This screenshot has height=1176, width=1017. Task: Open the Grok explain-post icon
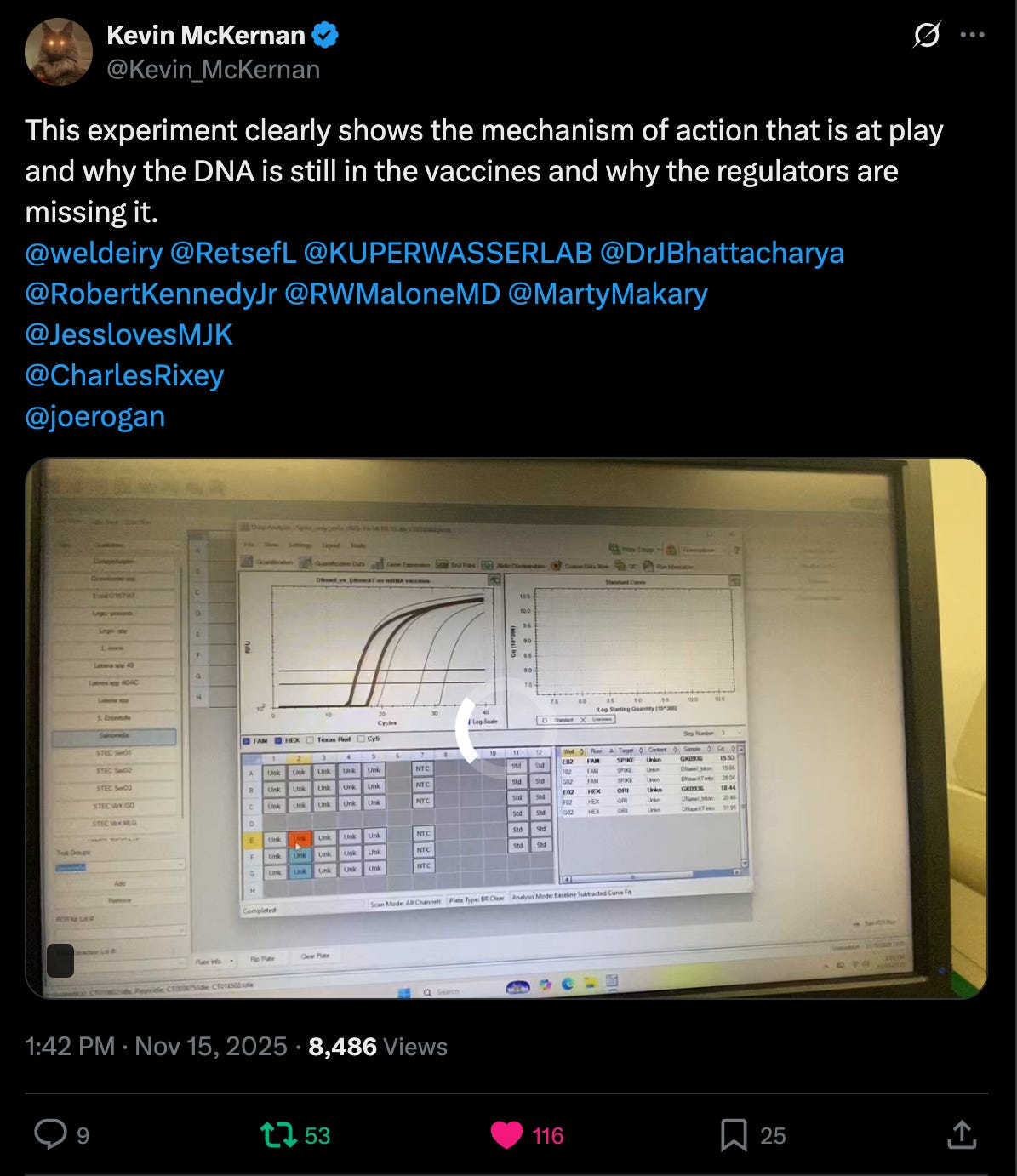tap(926, 36)
